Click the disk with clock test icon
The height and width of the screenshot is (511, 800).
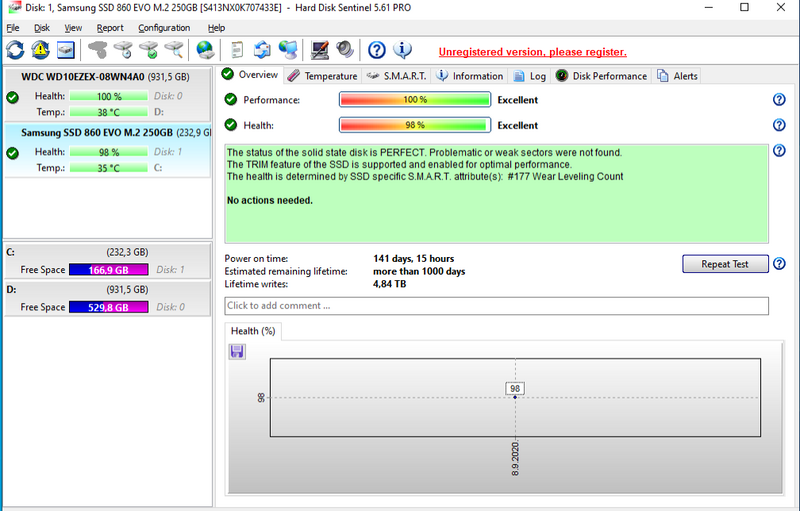click(123, 50)
